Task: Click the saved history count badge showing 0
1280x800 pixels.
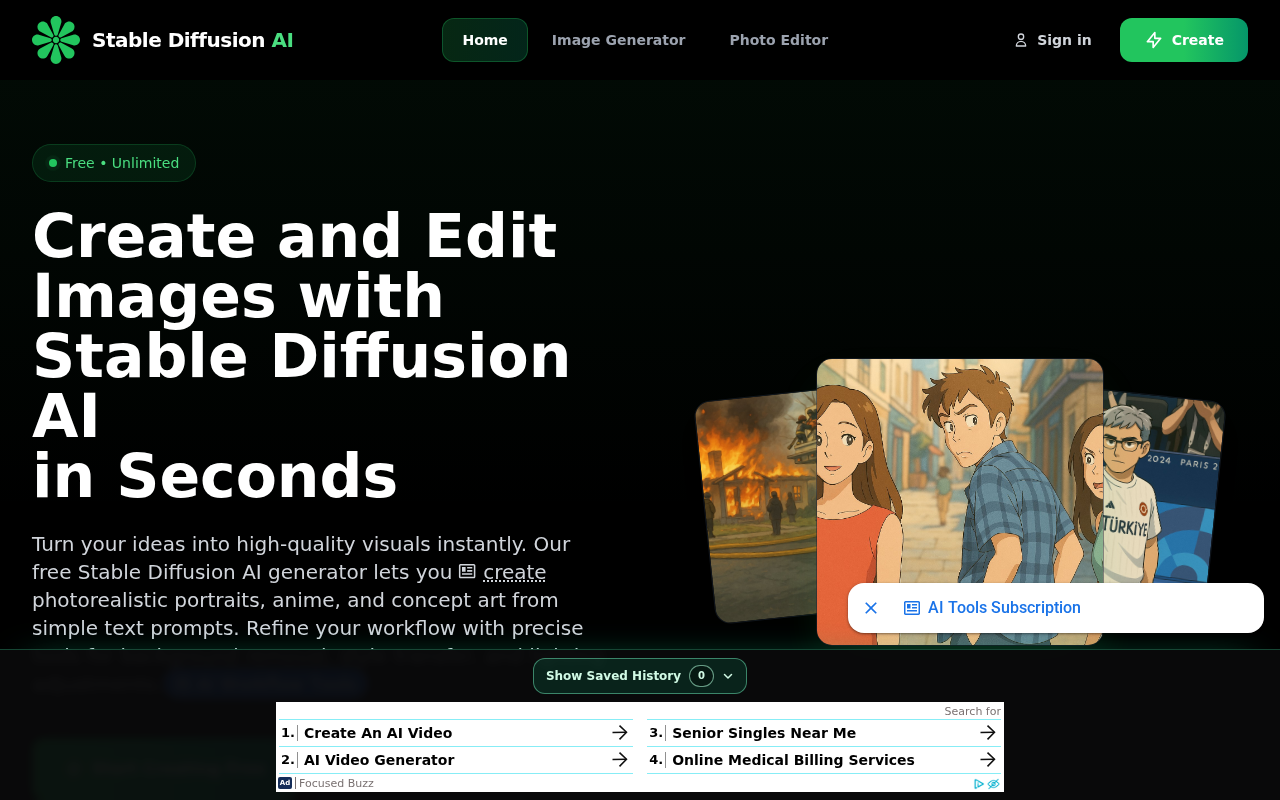Action: [x=701, y=676]
